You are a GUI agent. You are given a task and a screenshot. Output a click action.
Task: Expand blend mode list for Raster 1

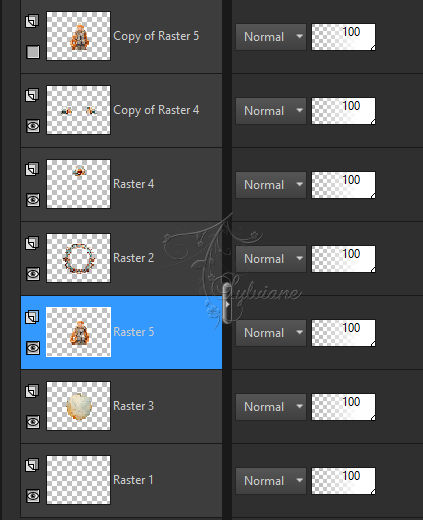(271, 481)
